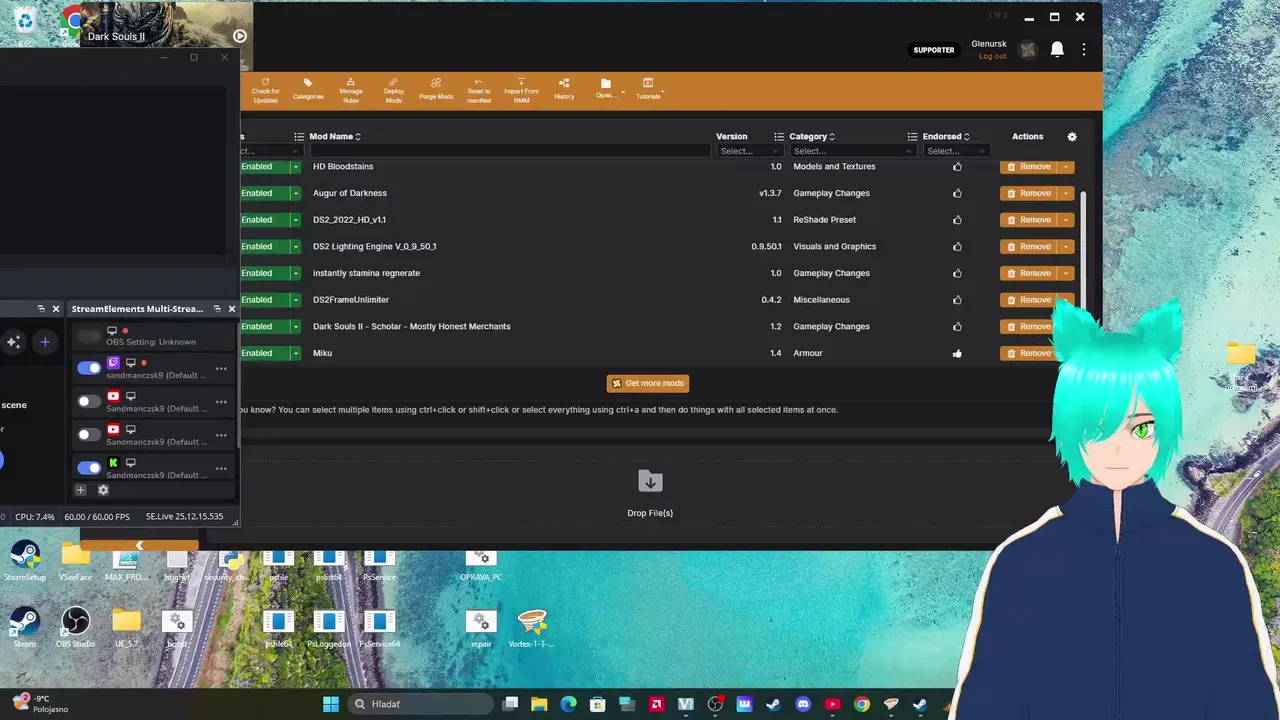Select the instantly stamina regnerate mod name

click(366, 273)
